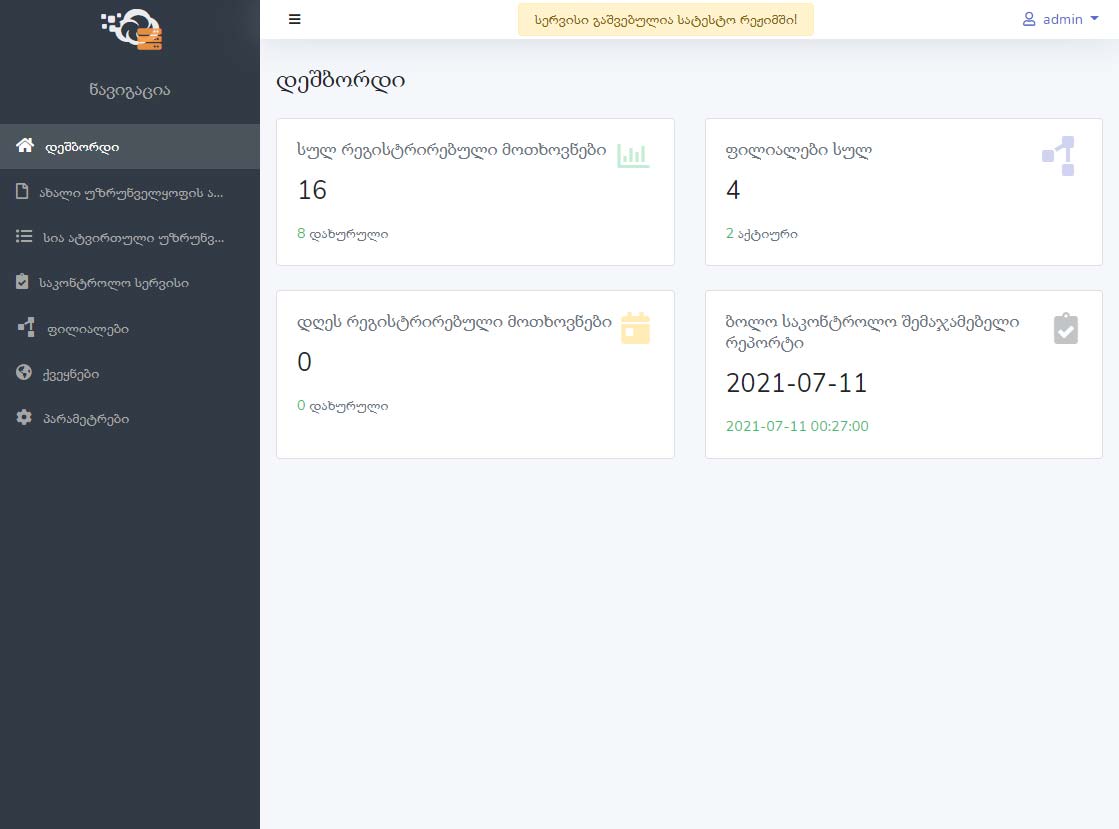Click the 2021-07-11 00:27:00 timestamp
Screen dimensions: 1119x829
tap(797, 426)
